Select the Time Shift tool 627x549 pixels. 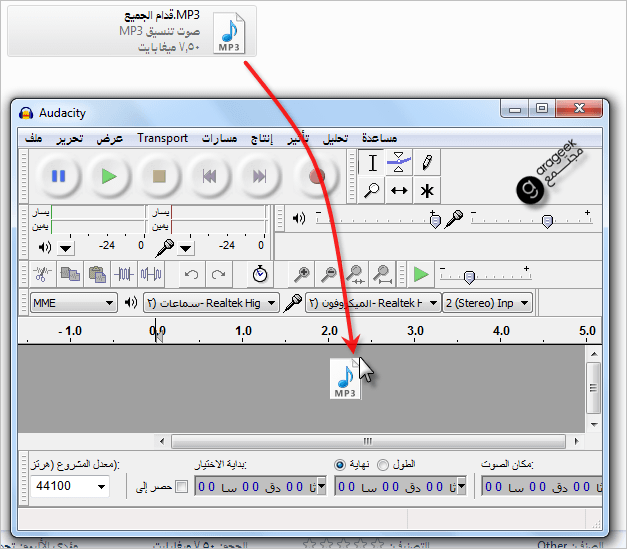point(399,190)
